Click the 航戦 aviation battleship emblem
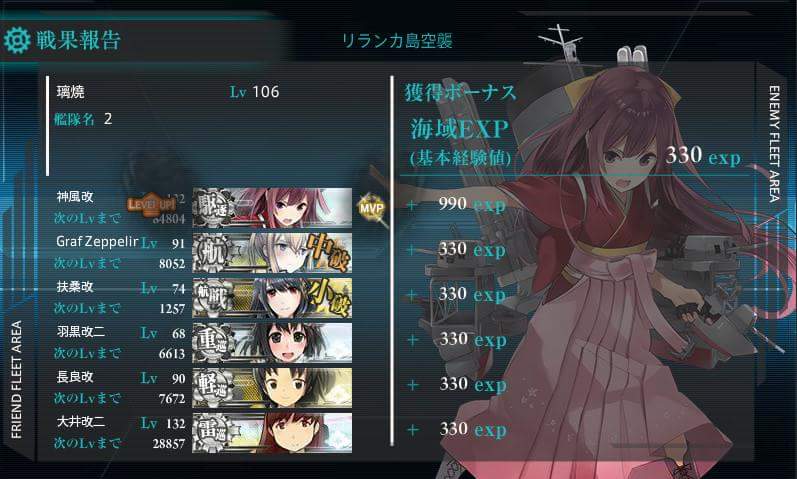 213,297
